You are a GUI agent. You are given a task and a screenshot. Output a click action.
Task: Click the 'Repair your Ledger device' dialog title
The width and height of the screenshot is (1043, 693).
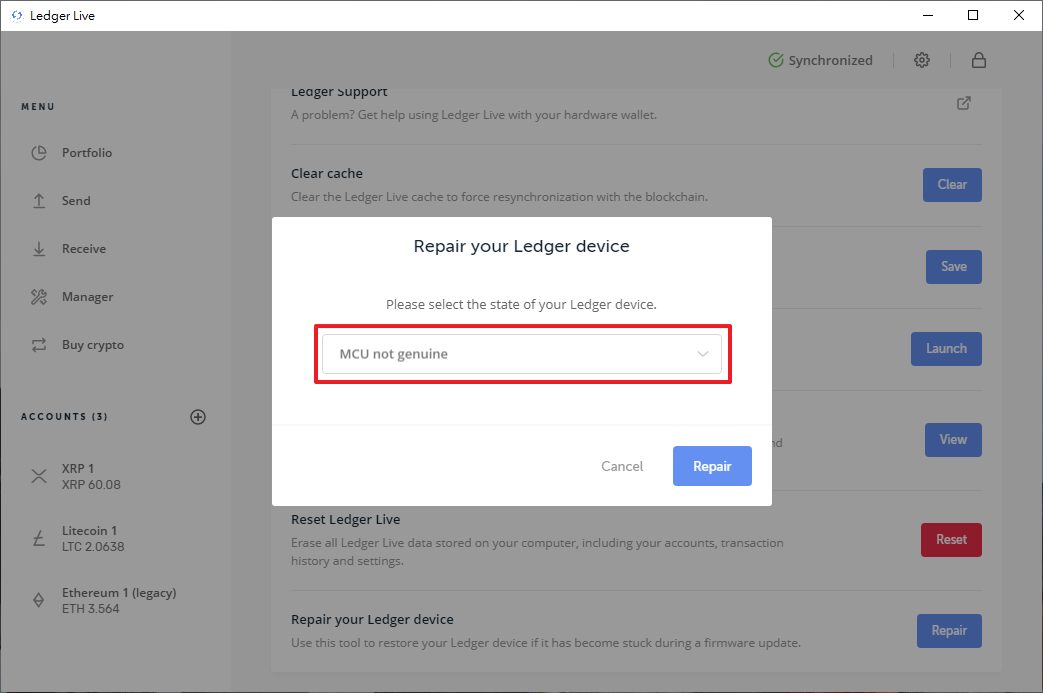click(x=522, y=246)
